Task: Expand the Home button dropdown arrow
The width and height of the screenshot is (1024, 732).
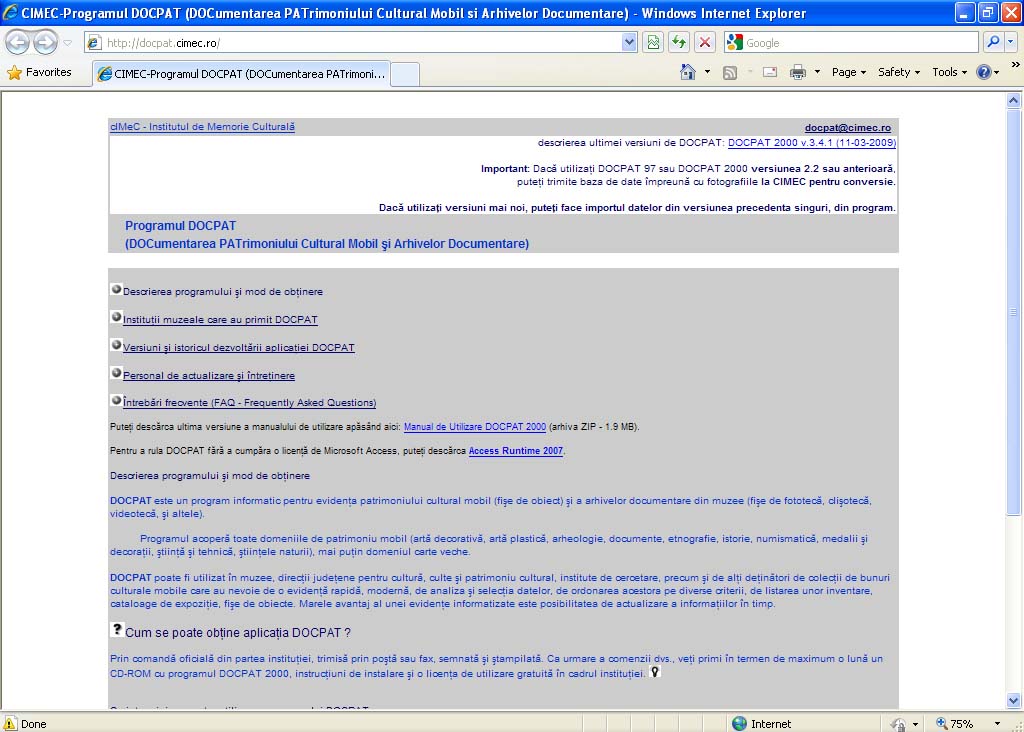Action: tap(707, 72)
